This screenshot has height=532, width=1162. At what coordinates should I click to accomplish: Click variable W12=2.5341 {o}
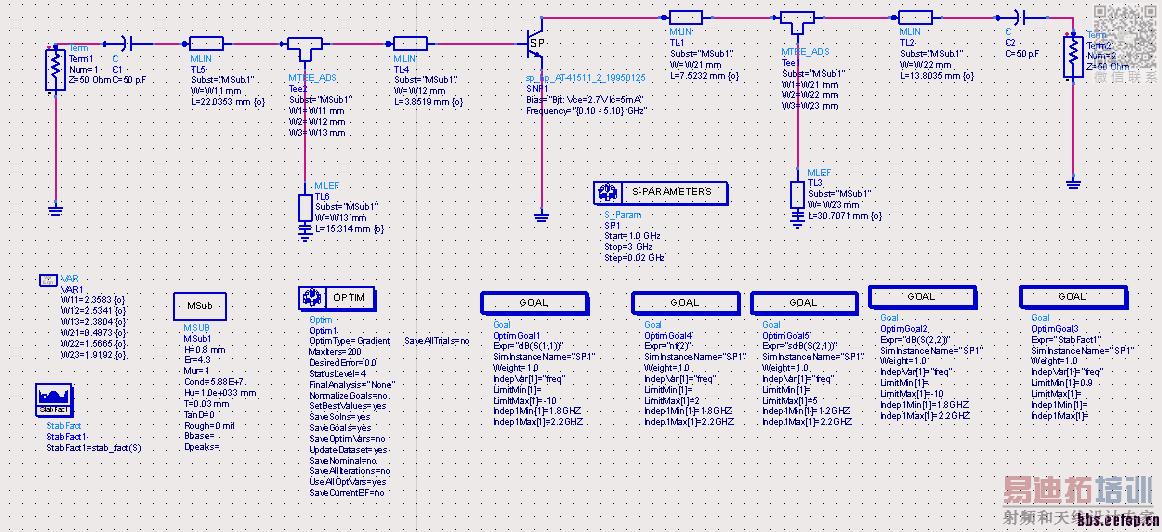(93, 310)
